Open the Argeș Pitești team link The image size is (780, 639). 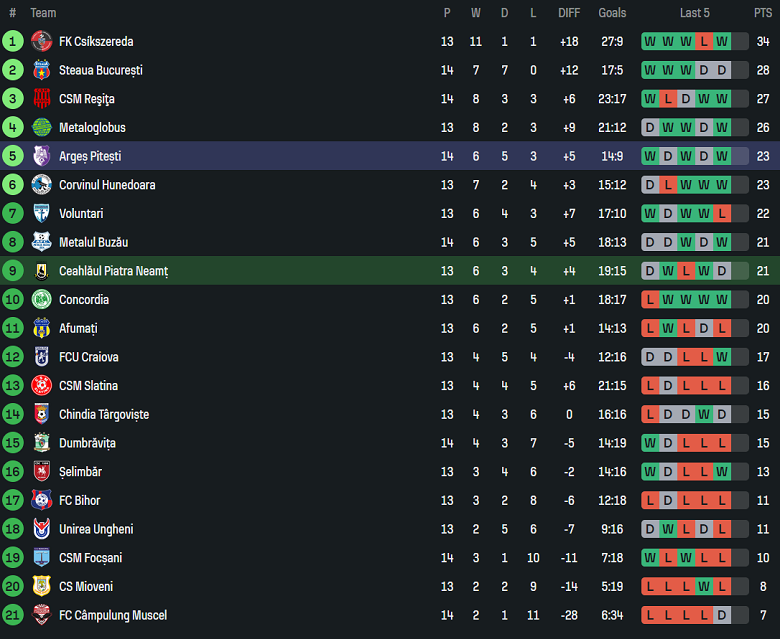coord(88,156)
